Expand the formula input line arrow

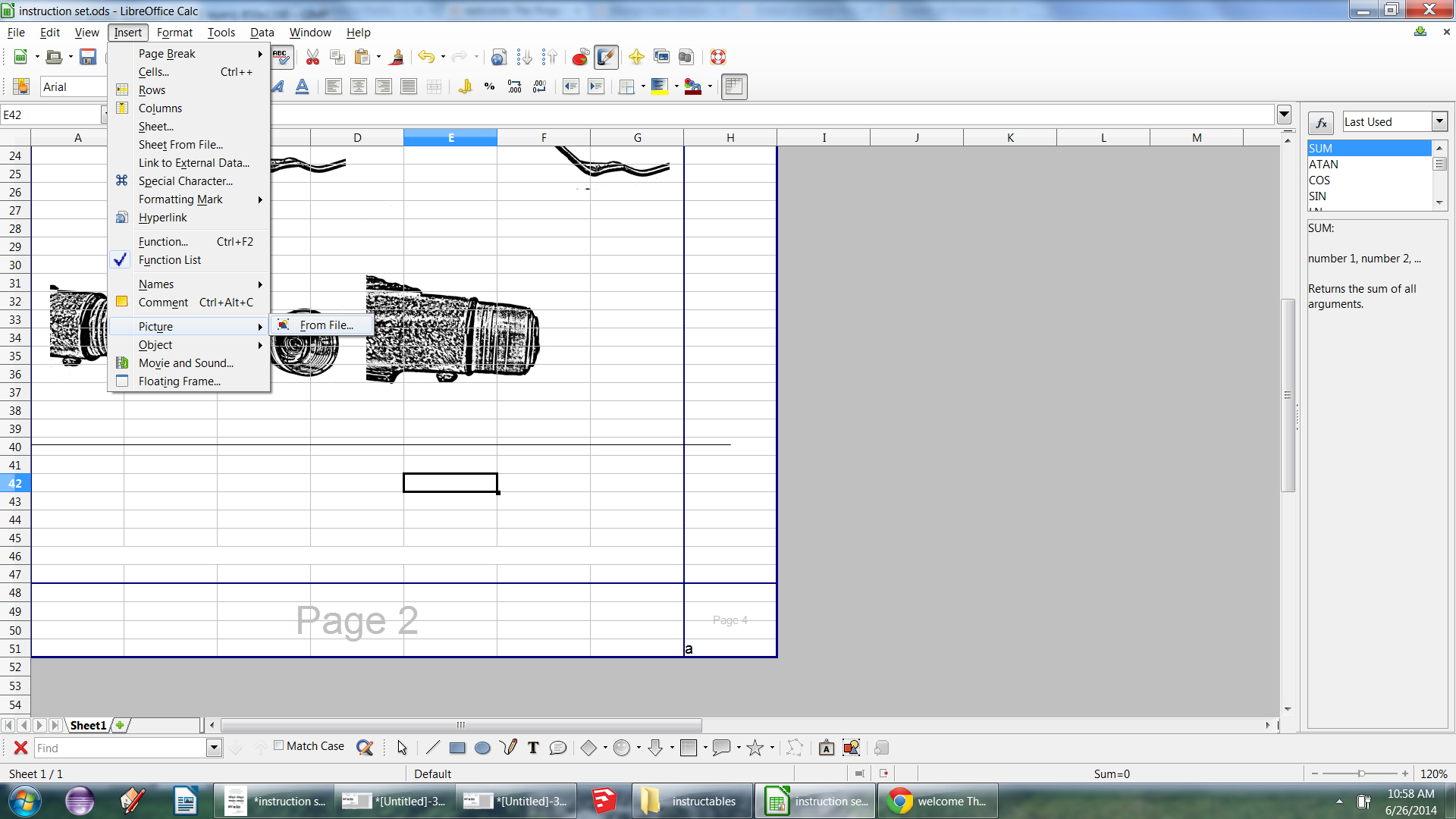[x=1284, y=115]
